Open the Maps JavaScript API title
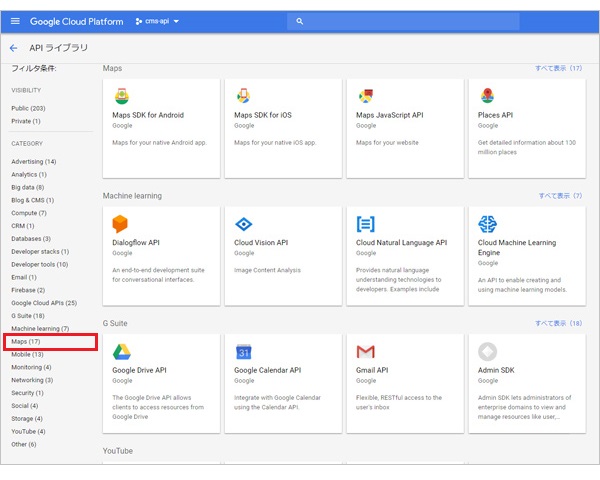The height and width of the screenshot is (480, 600). click(x=390, y=115)
